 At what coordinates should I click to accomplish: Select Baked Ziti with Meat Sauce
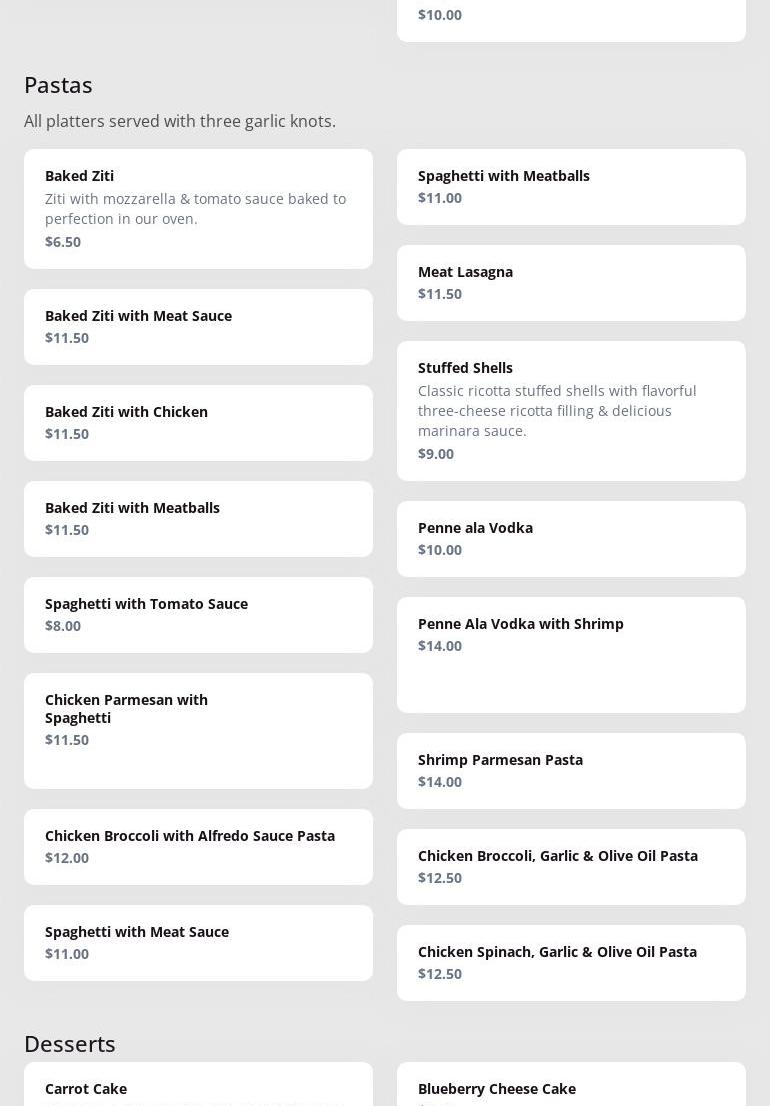pyautogui.click(x=198, y=326)
